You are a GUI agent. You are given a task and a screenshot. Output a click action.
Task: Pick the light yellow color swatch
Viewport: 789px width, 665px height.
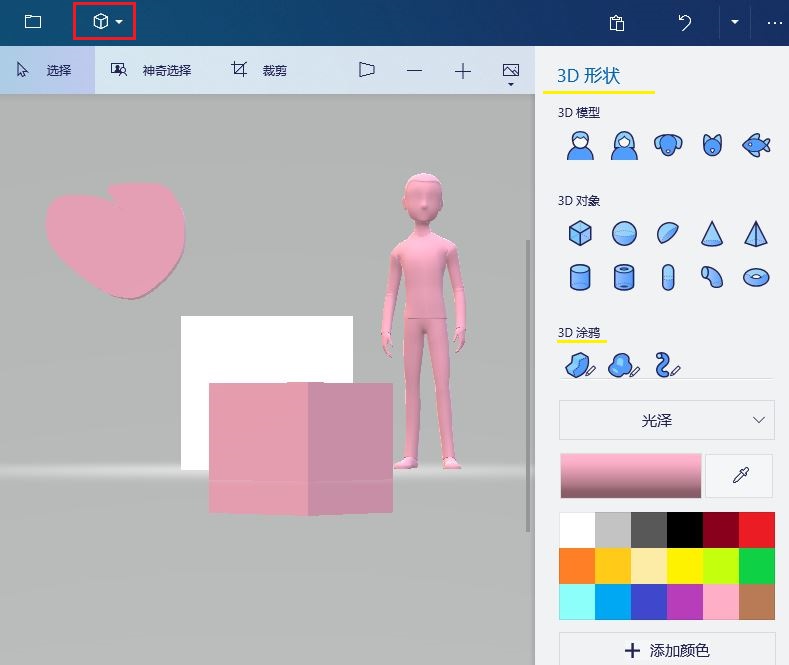click(x=649, y=566)
